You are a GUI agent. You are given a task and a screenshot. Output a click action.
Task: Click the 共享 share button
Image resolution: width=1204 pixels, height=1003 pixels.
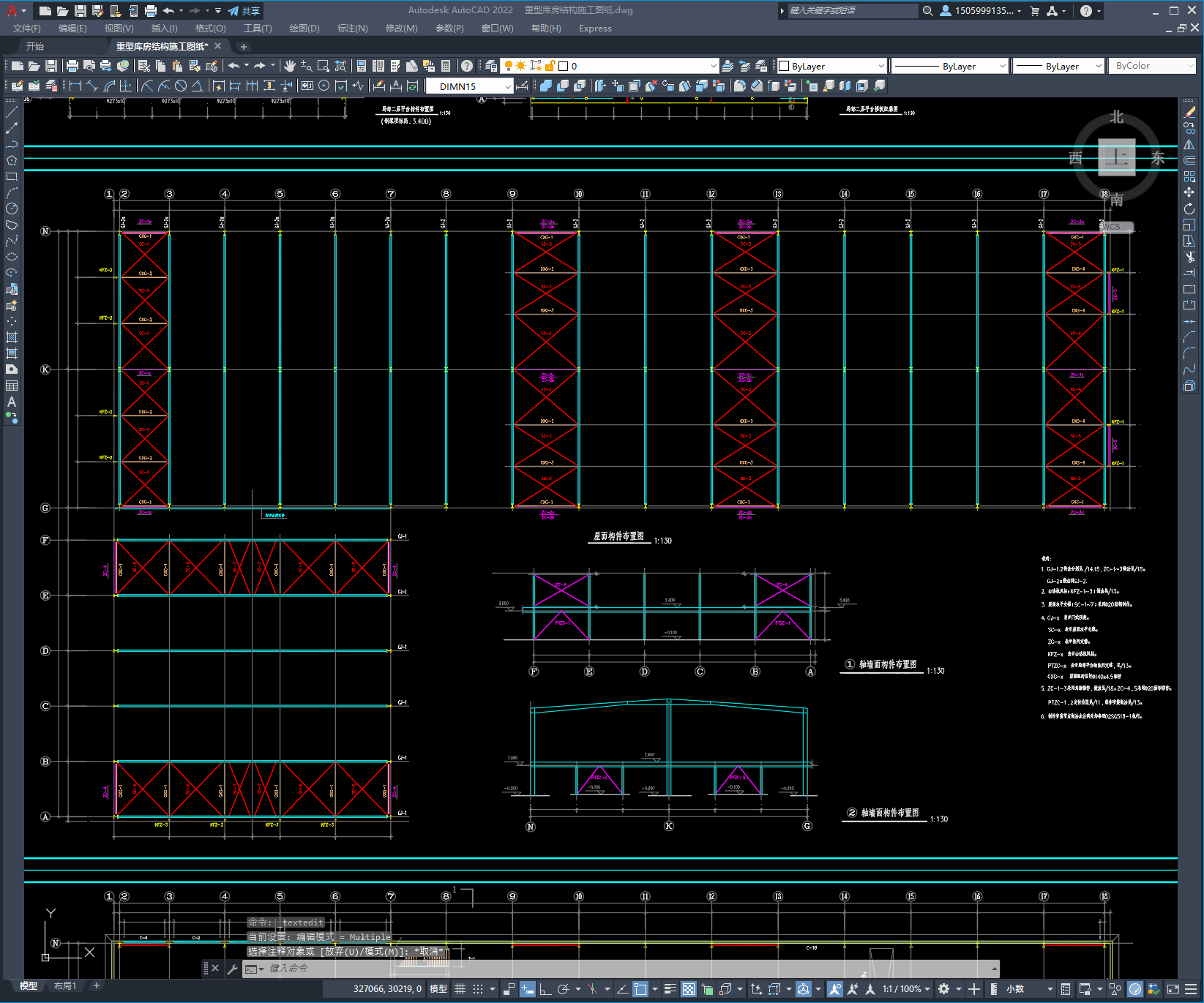[x=244, y=11]
